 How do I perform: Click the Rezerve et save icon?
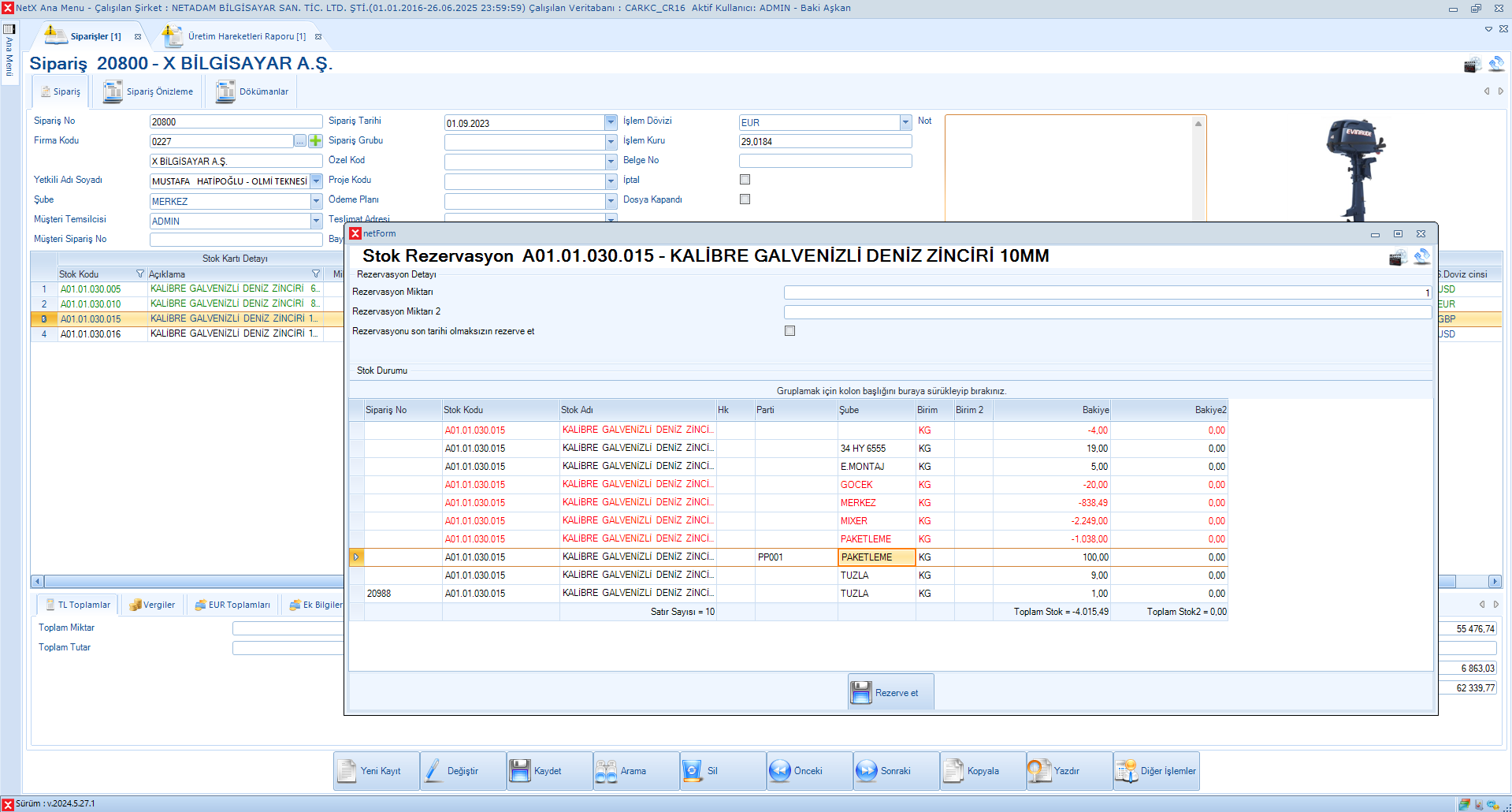pyautogui.click(x=861, y=693)
